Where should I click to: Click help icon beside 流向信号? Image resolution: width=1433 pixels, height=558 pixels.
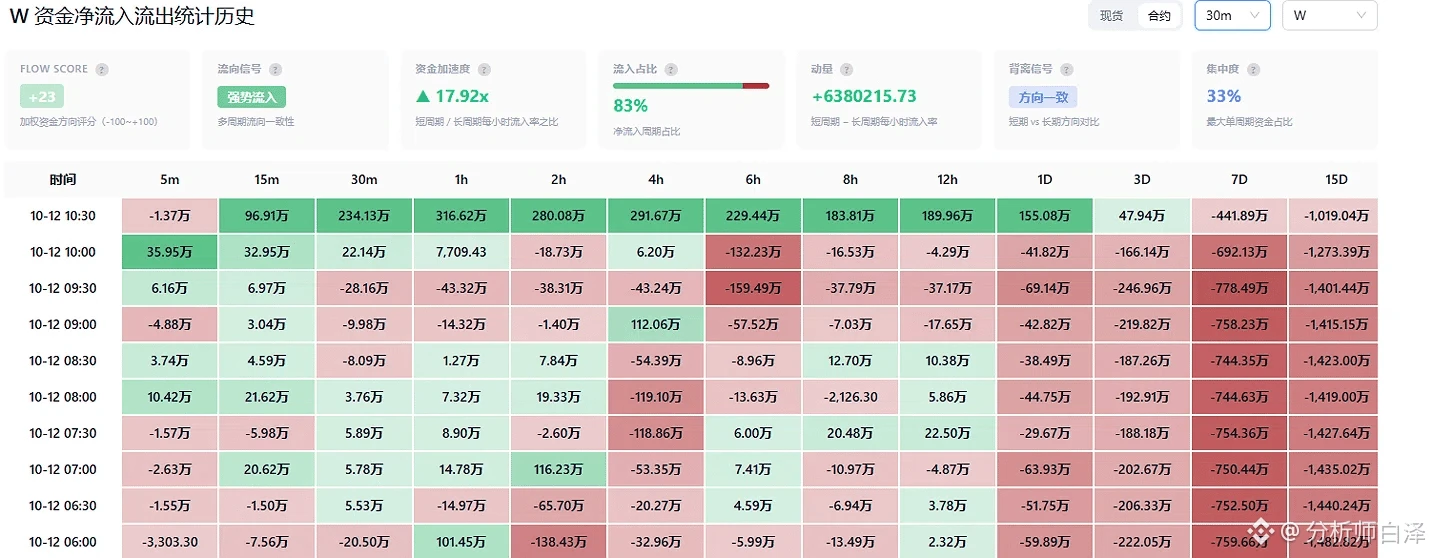tap(276, 70)
